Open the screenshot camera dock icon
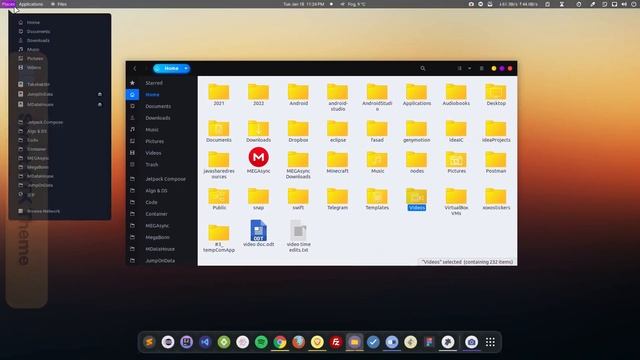Screen dimensions: 640x360 [471, 342]
